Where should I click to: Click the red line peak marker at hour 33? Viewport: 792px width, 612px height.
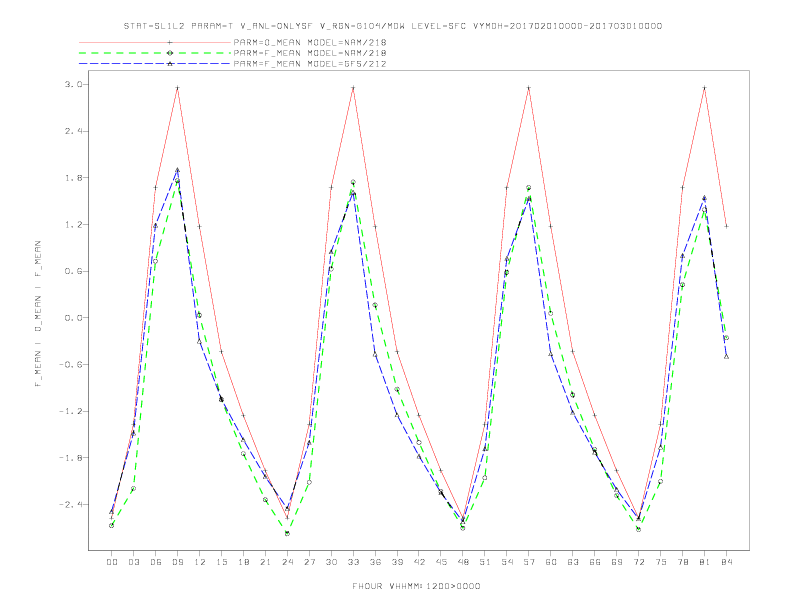click(353, 88)
